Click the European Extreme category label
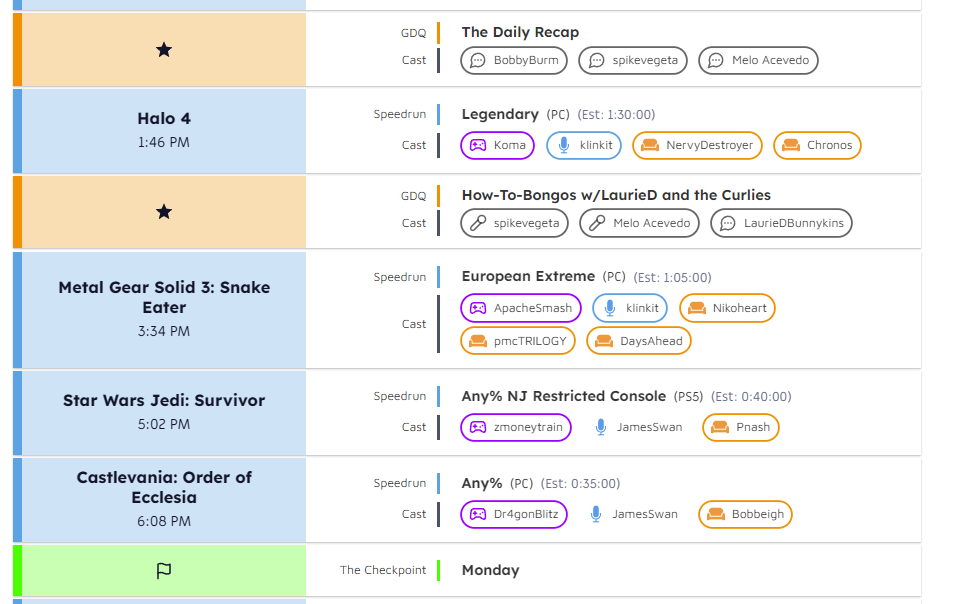This screenshot has height=604, width=960. (x=528, y=277)
